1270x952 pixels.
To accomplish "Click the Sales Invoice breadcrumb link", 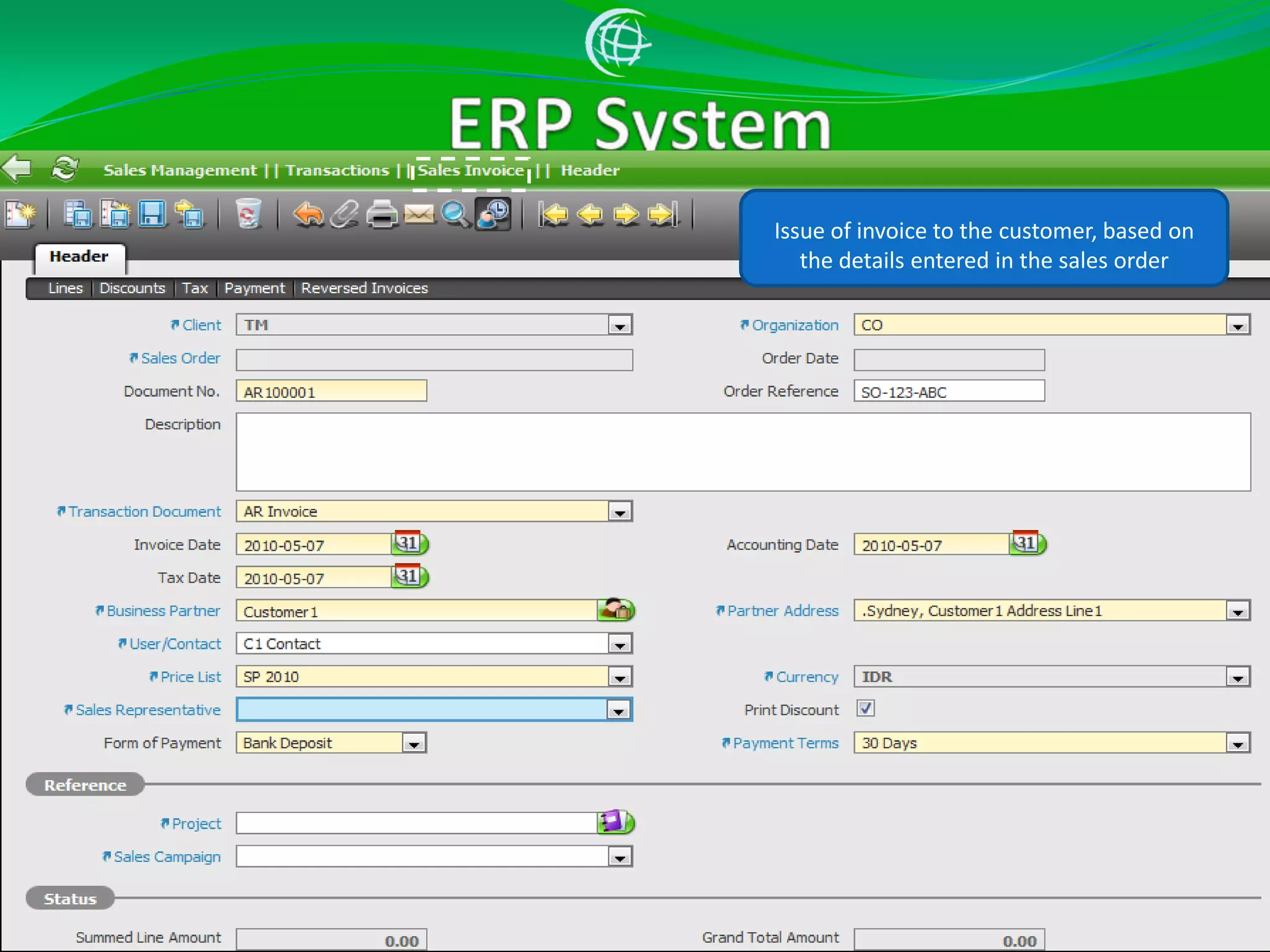I will tap(471, 170).
